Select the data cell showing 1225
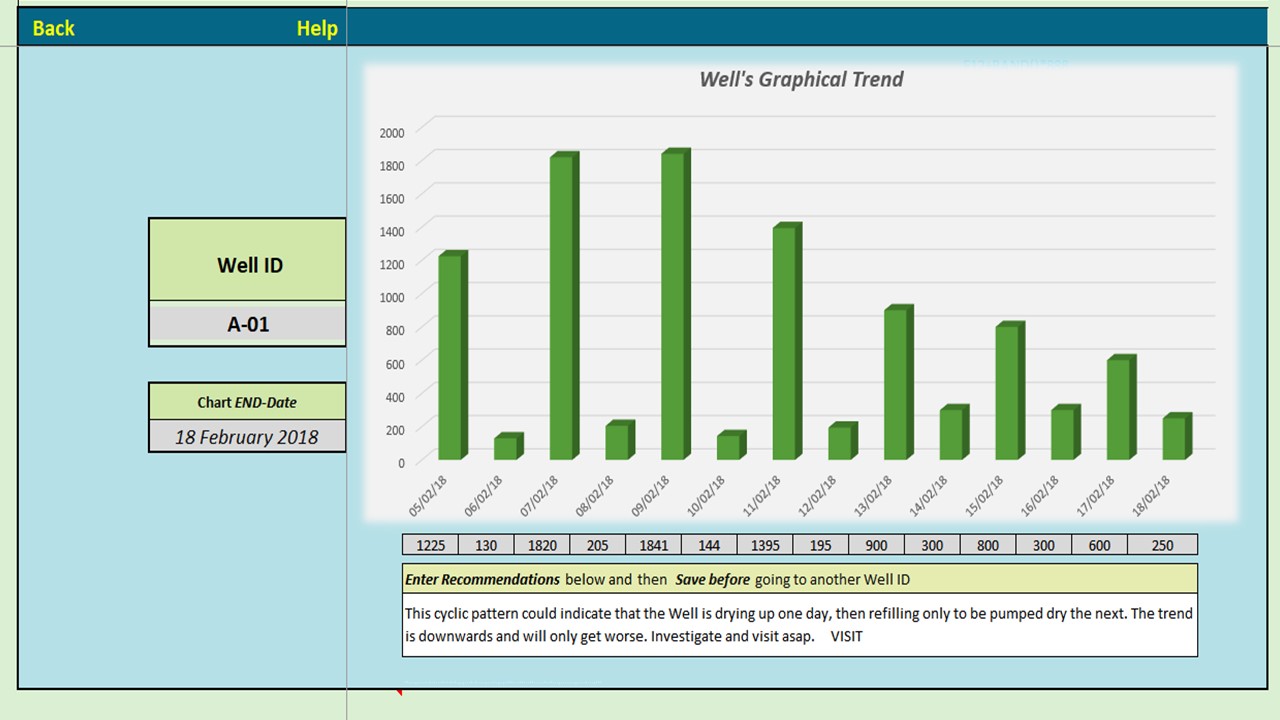1280x720 pixels. (x=430, y=545)
